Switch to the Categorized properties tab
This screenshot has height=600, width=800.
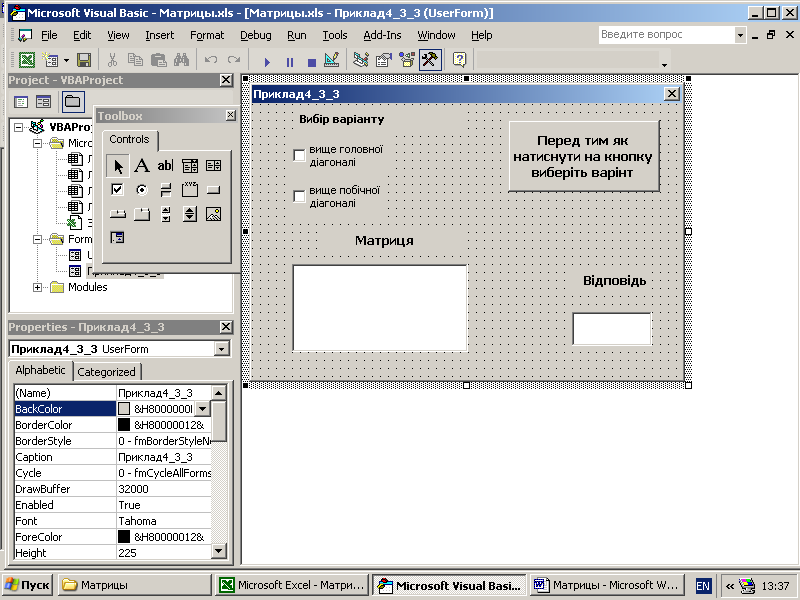click(x=107, y=372)
